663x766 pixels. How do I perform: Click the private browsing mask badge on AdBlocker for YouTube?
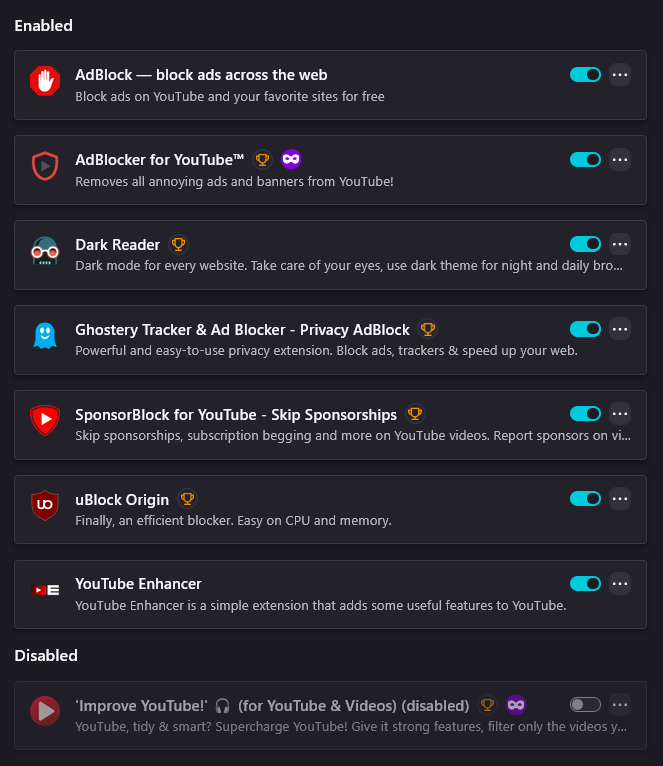pyautogui.click(x=291, y=159)
